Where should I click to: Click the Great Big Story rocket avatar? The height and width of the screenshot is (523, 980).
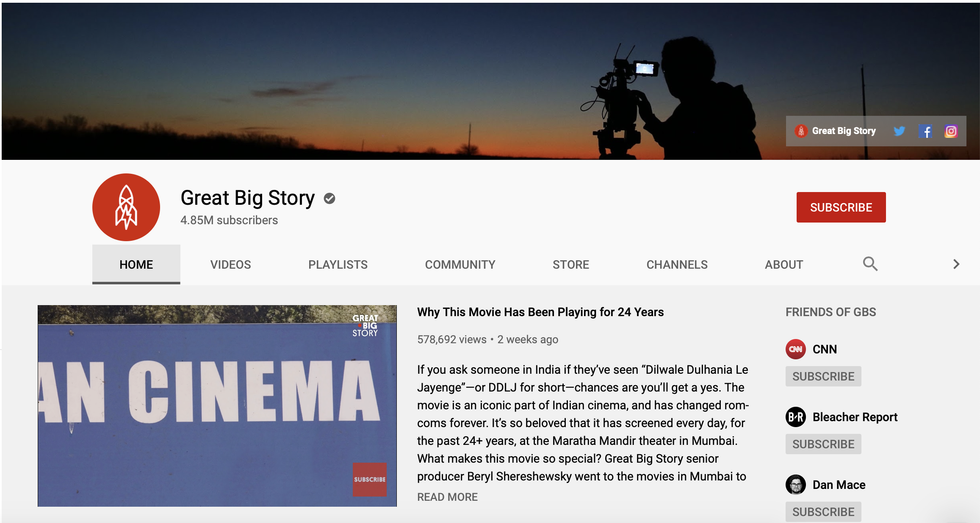[x=126, y=208]
